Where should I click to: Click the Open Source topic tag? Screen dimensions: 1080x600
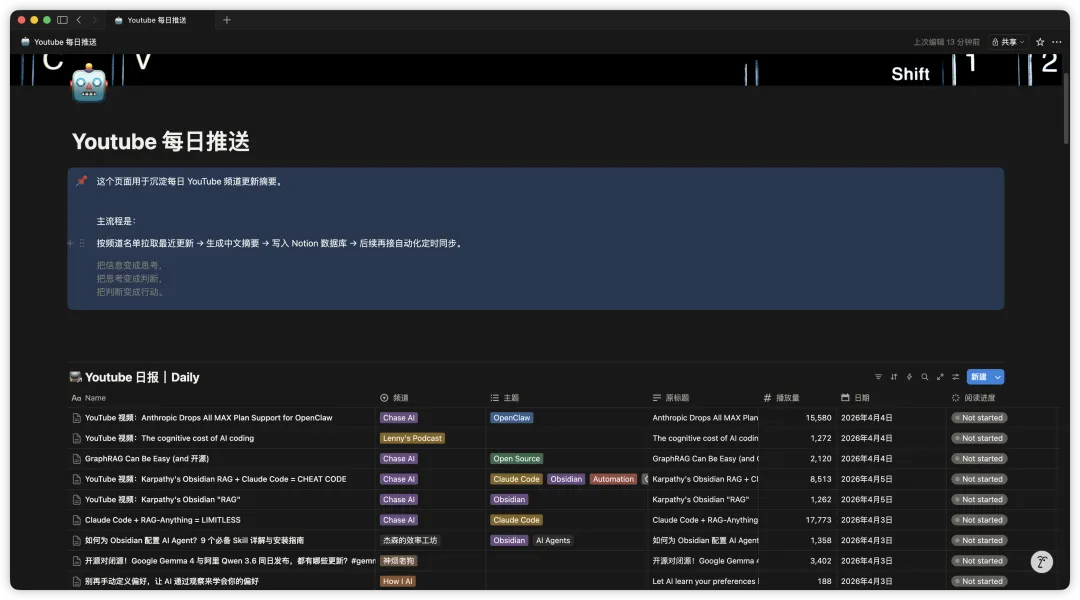(517, 459)
